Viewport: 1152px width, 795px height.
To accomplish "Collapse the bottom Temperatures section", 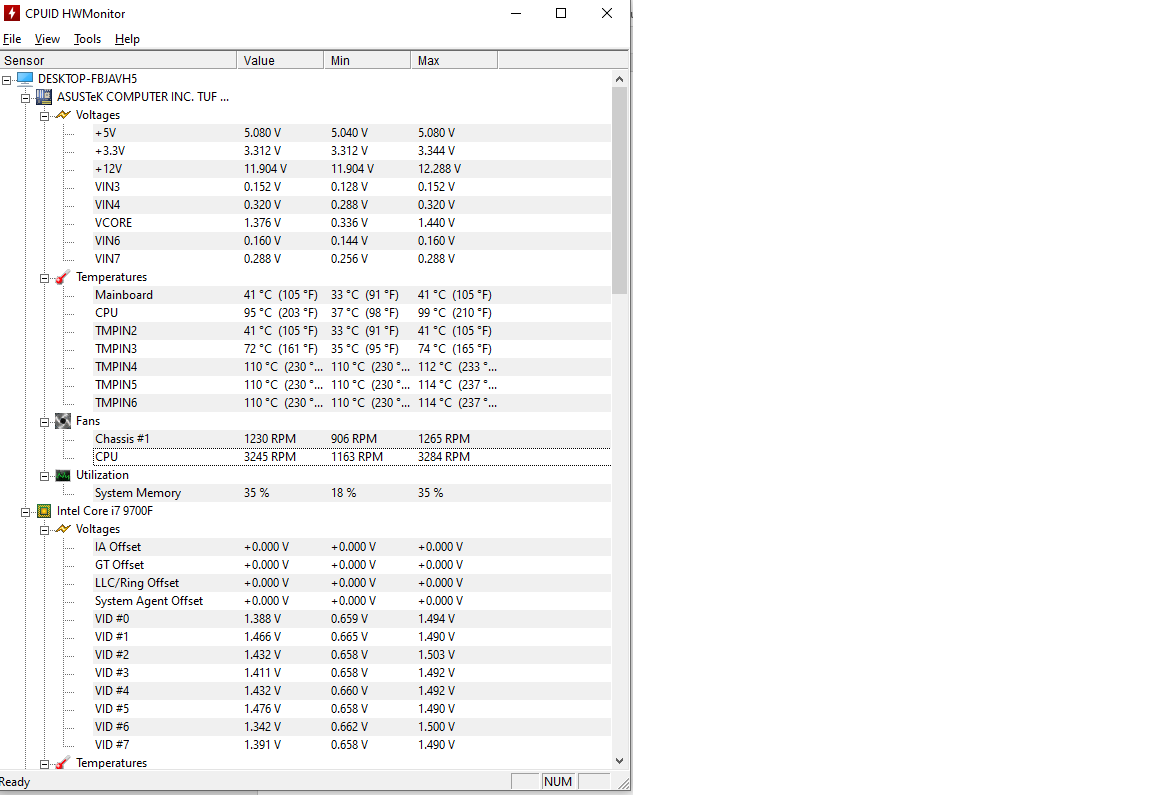I will pos(45,764).
